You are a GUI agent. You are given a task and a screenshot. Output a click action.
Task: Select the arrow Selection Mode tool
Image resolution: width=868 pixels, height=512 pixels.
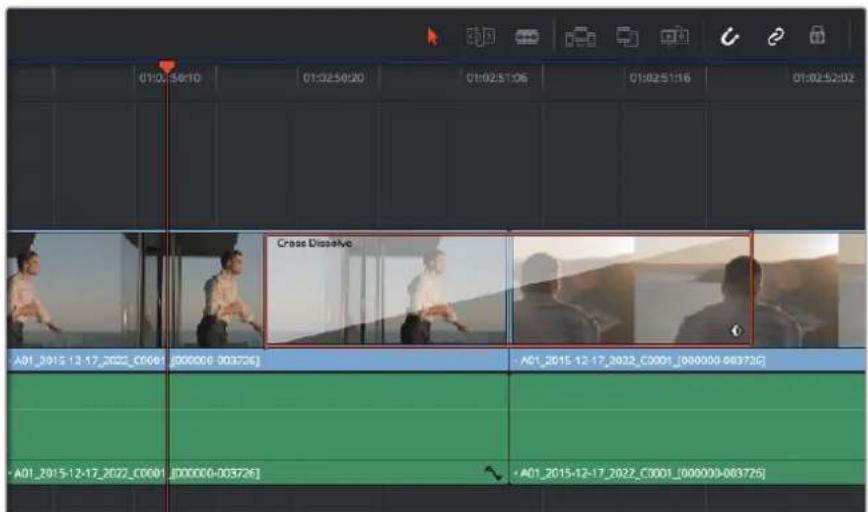(x=432, y=37)
